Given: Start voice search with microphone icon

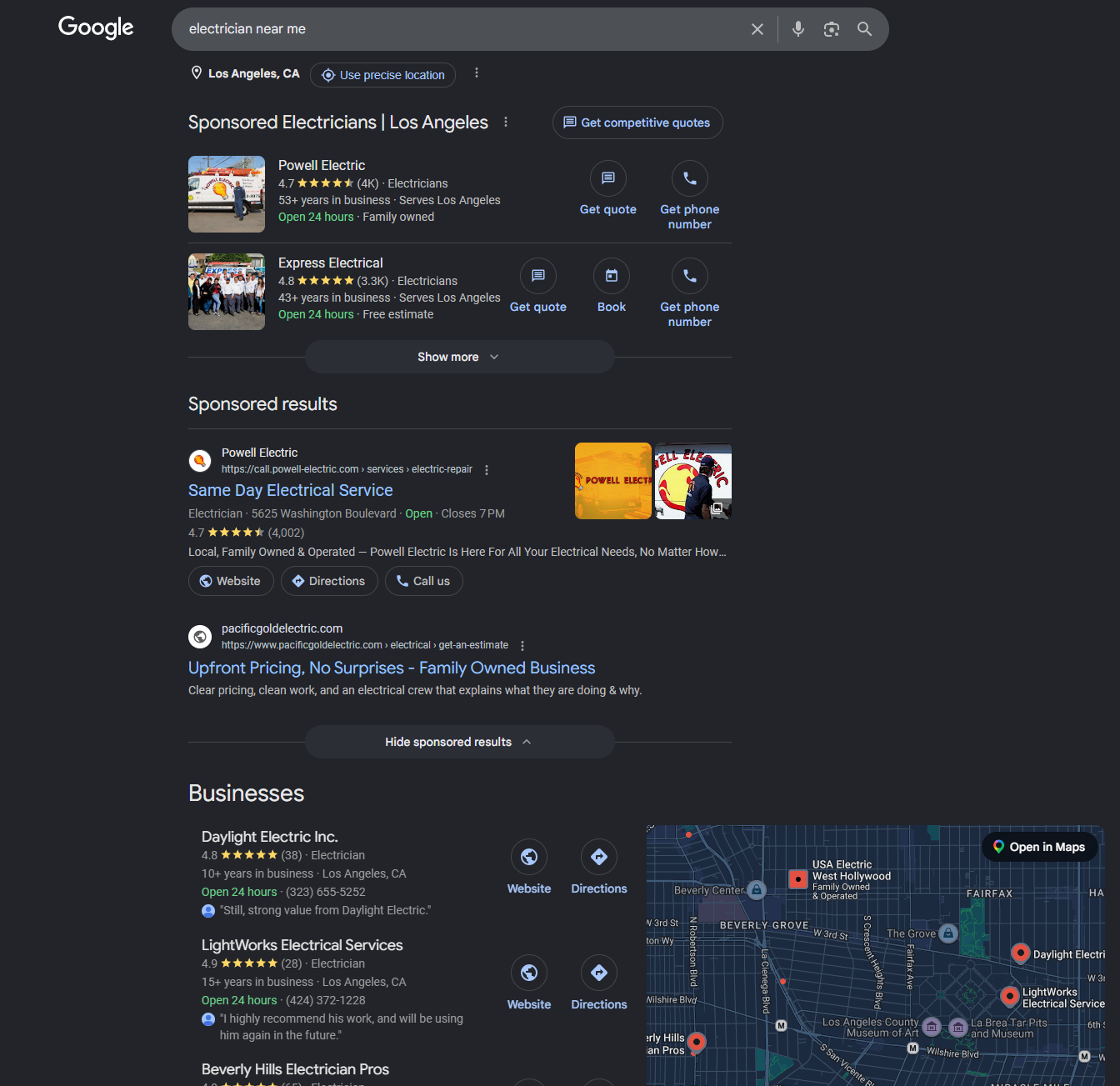Looking at the screenshot, I should pos(798,29).
